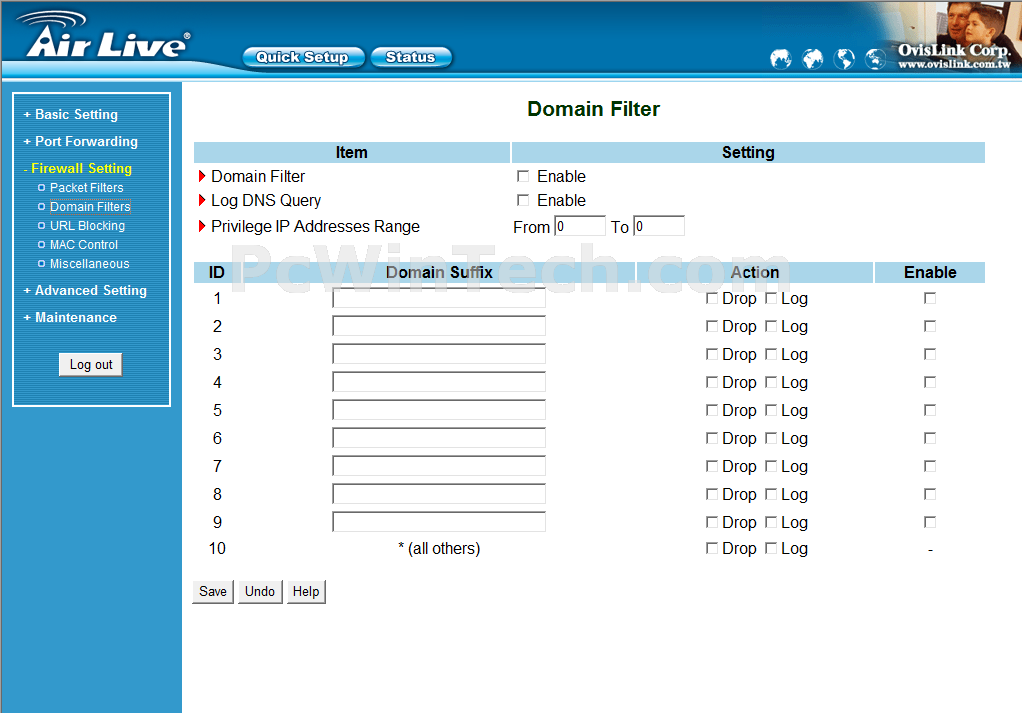Click the MAC Control bullet icon
The width and height of the screenshot is (1022, 713).
(42, 244)
